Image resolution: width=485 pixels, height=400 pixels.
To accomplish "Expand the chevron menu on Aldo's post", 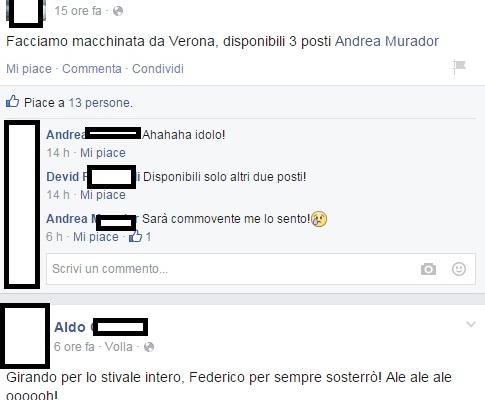I will click(471, 324).
